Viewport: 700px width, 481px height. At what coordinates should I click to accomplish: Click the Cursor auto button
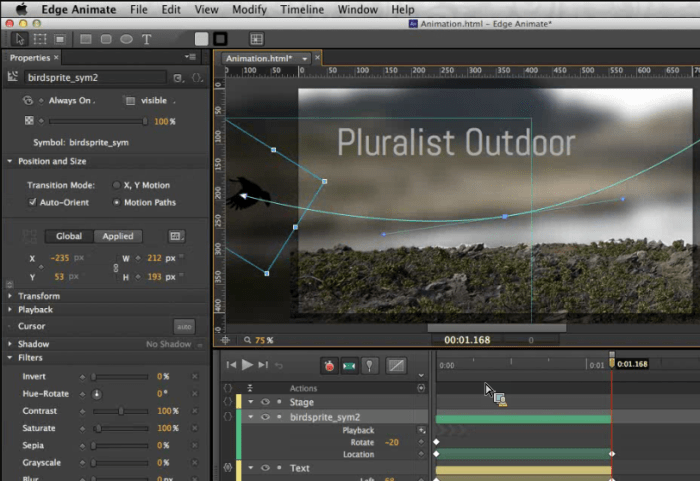point(184,326)
